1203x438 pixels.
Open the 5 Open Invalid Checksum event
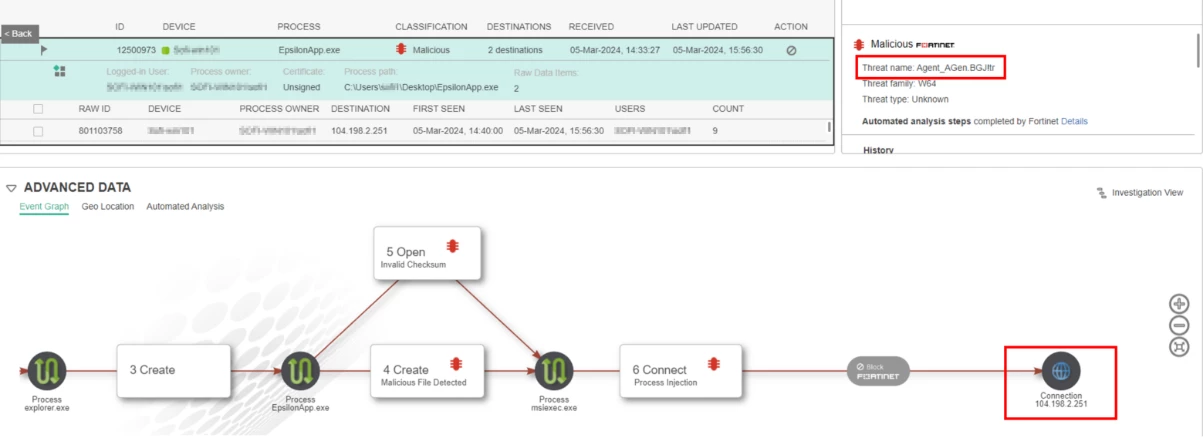[426, 253]
